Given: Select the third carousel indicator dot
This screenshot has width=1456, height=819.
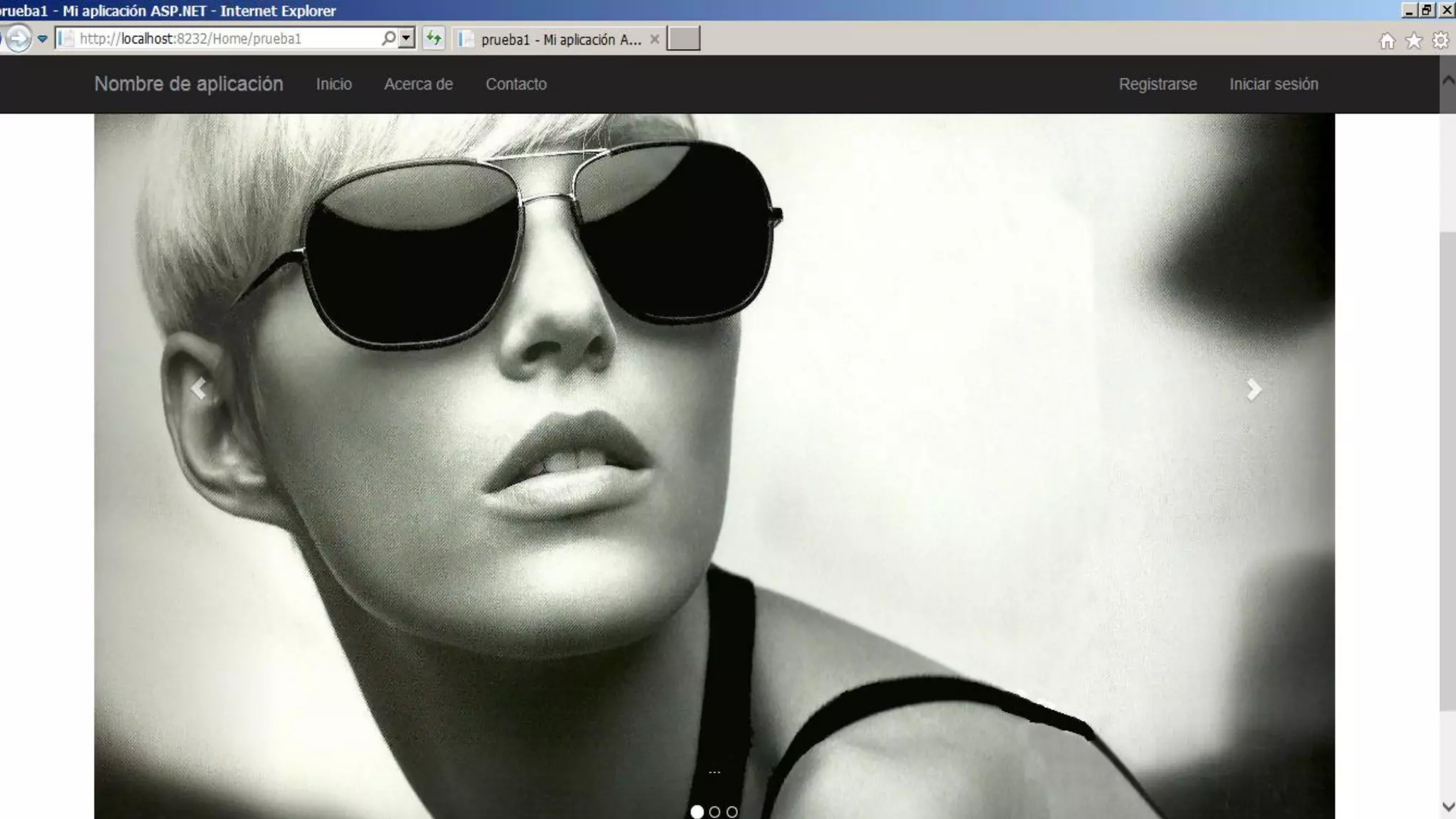Looking at the screenshot, I should (x=732, y=811).
